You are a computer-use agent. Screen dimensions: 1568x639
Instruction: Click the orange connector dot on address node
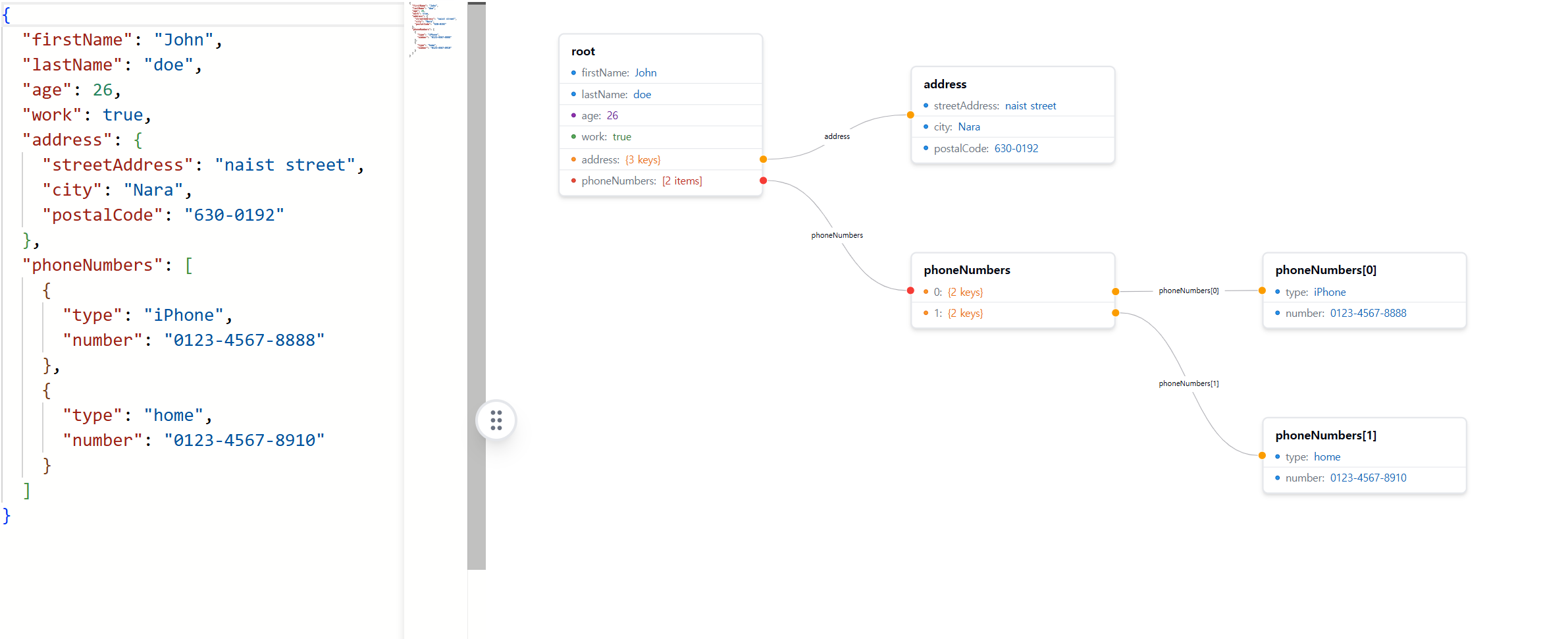(910, 115)
